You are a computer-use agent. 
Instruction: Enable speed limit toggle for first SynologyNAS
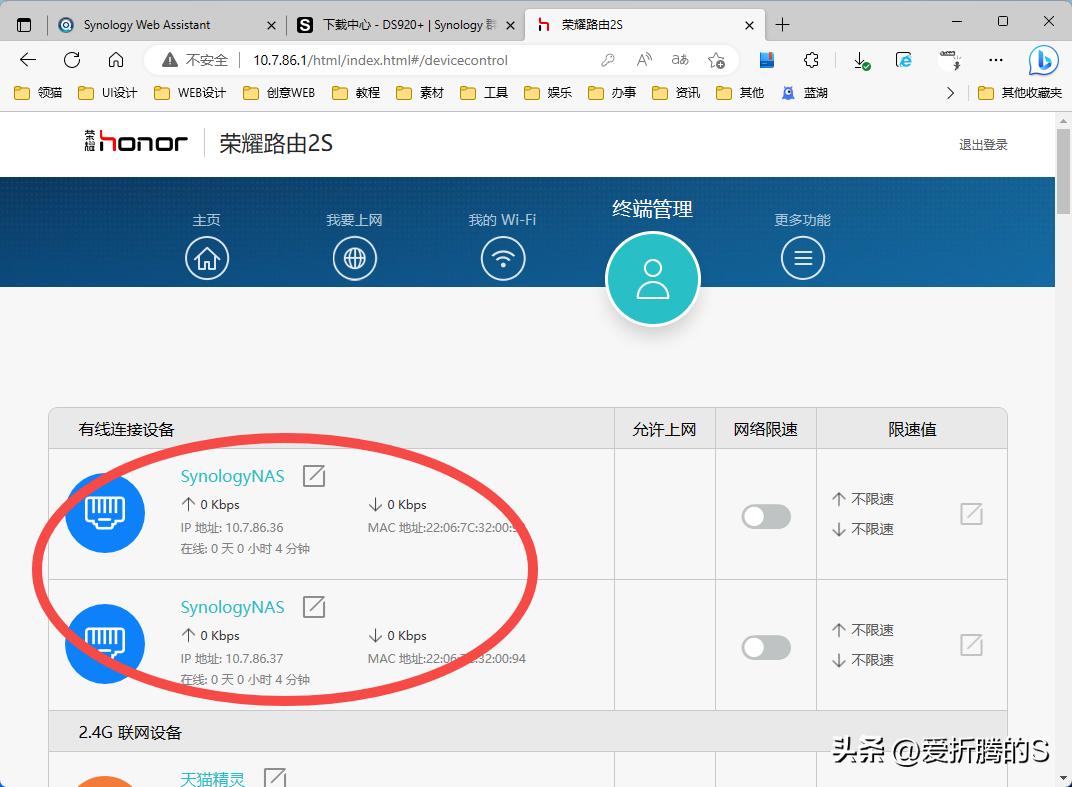coord(765,516)
